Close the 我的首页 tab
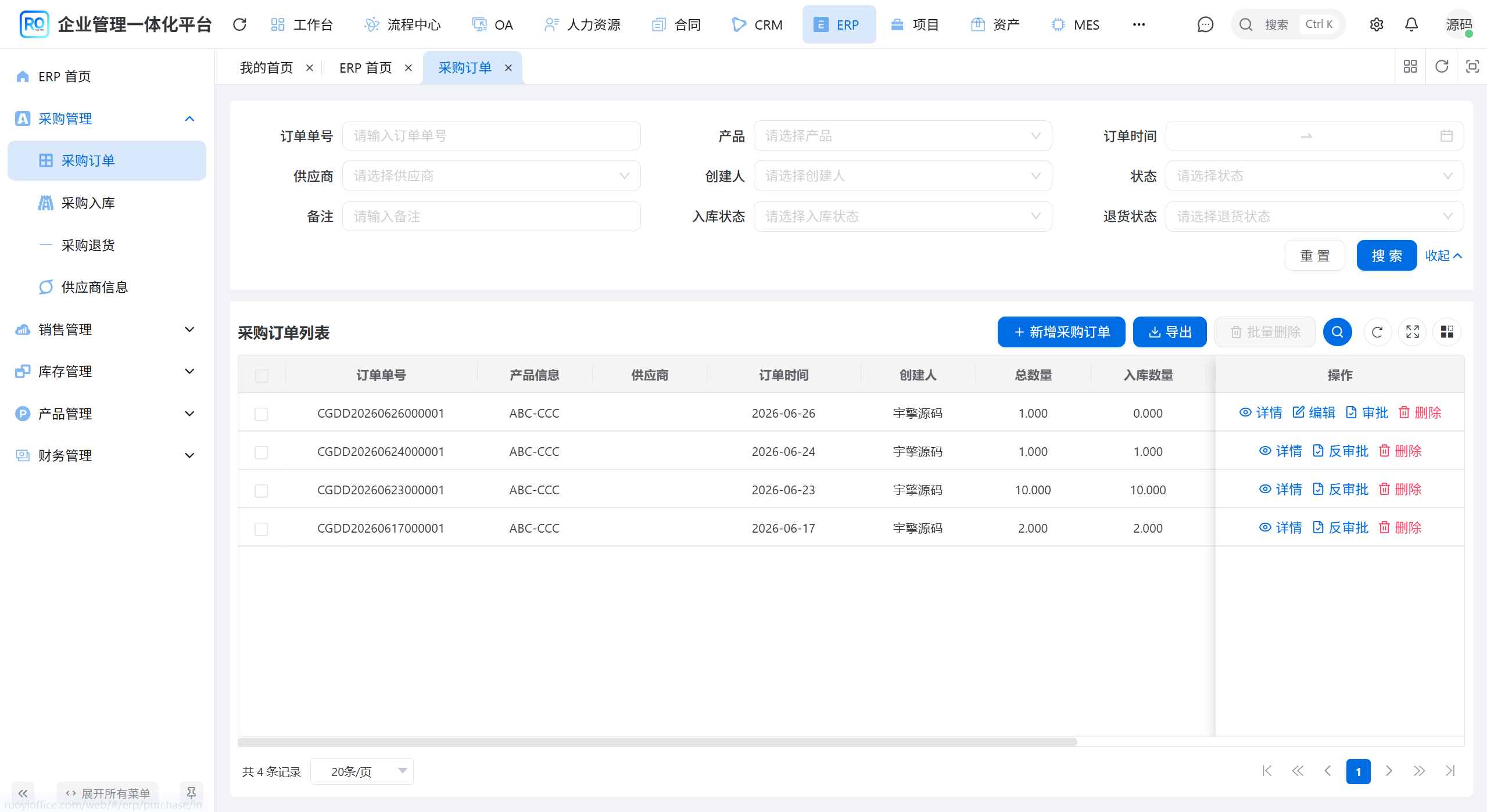The image size is (1487, 812). [310, 68]
